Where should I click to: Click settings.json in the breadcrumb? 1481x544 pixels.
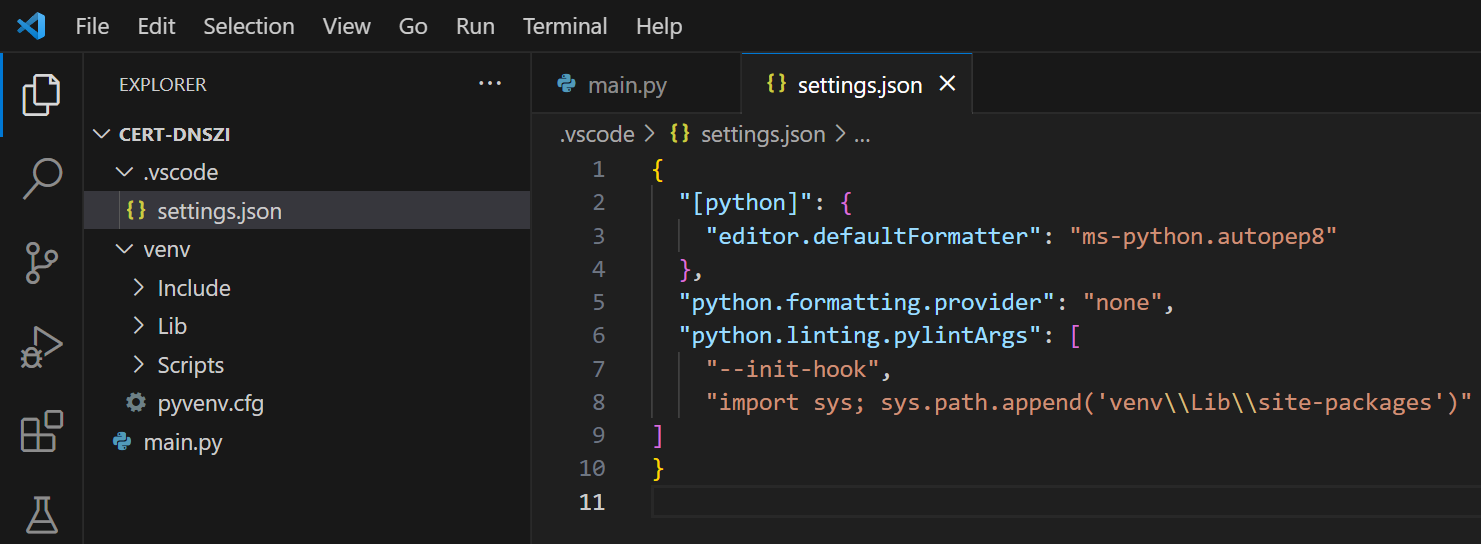click(x=763, y=134)
